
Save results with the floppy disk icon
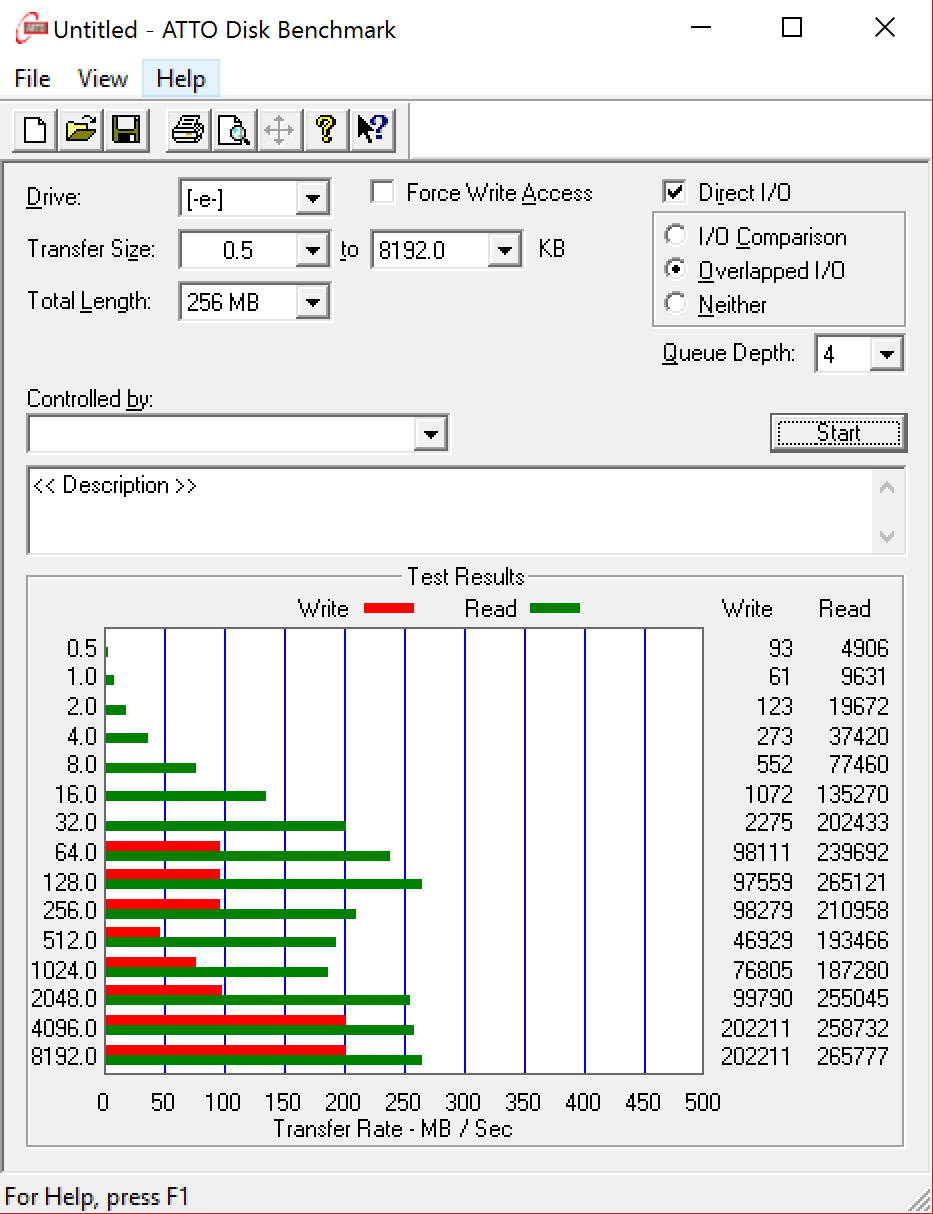126,130
